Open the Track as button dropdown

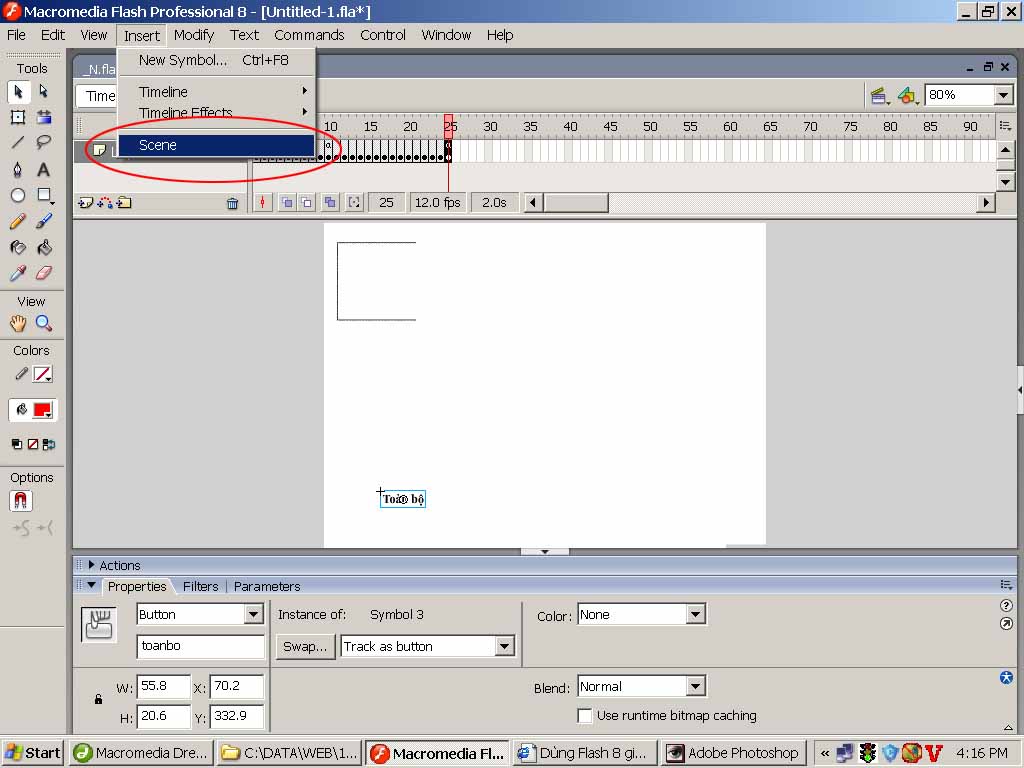point(504,647)
